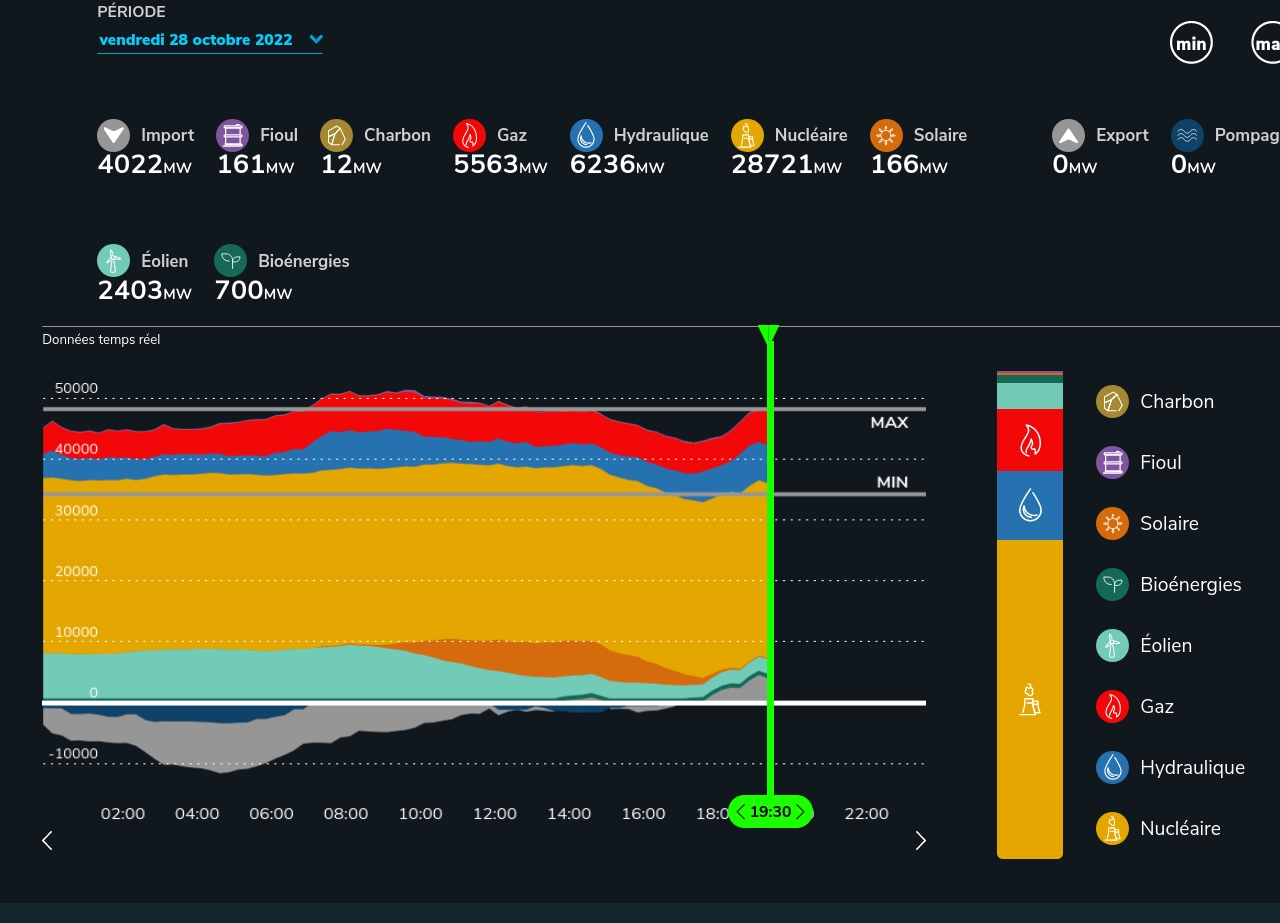1280x923 pixels.
Task: Click the Gaz flame icon in header
Action: [x=469, y=135]
